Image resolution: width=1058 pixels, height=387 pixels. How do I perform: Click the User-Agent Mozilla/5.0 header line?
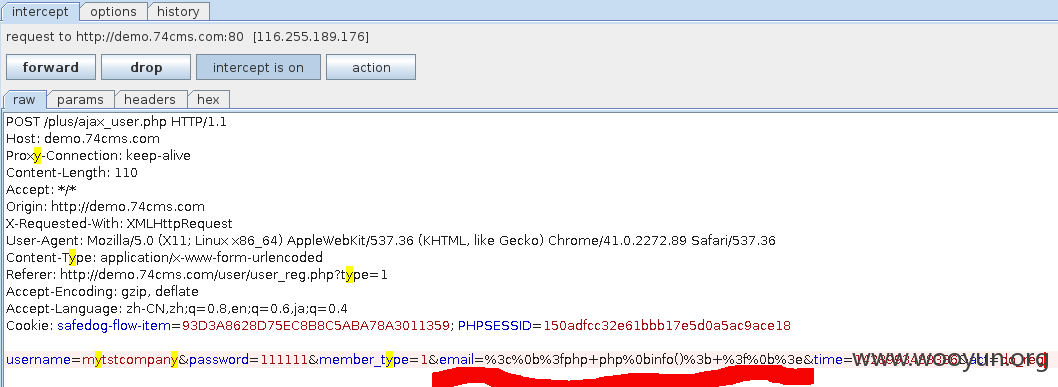(391, 240)
